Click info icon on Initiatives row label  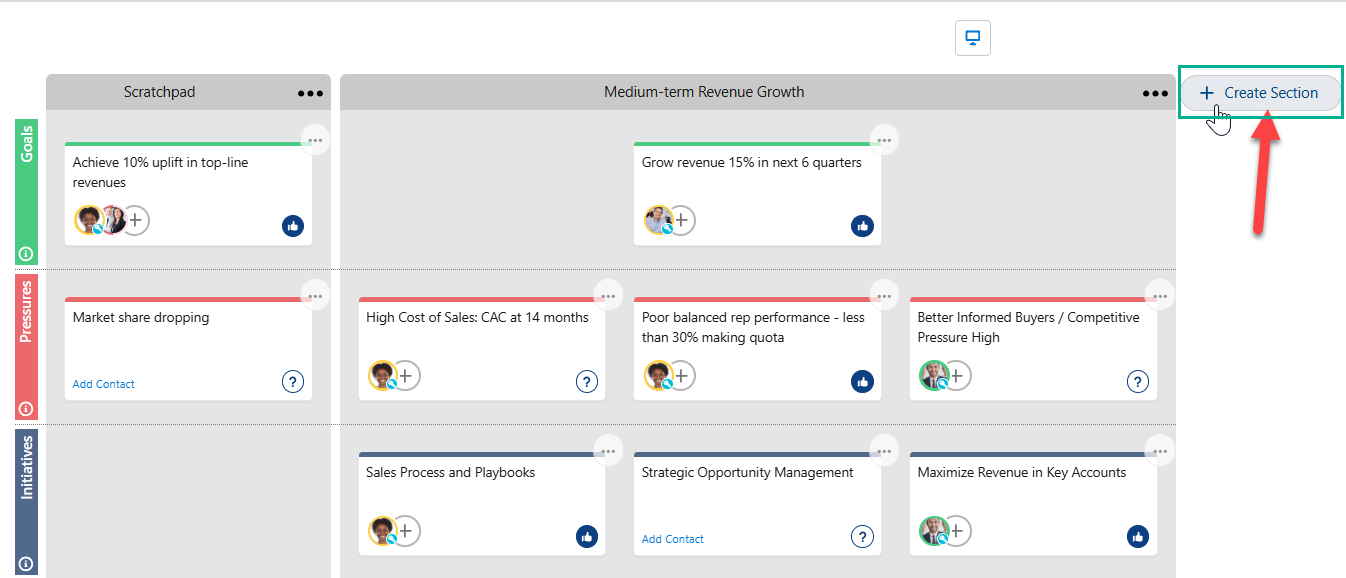click(x=26, y=564)
